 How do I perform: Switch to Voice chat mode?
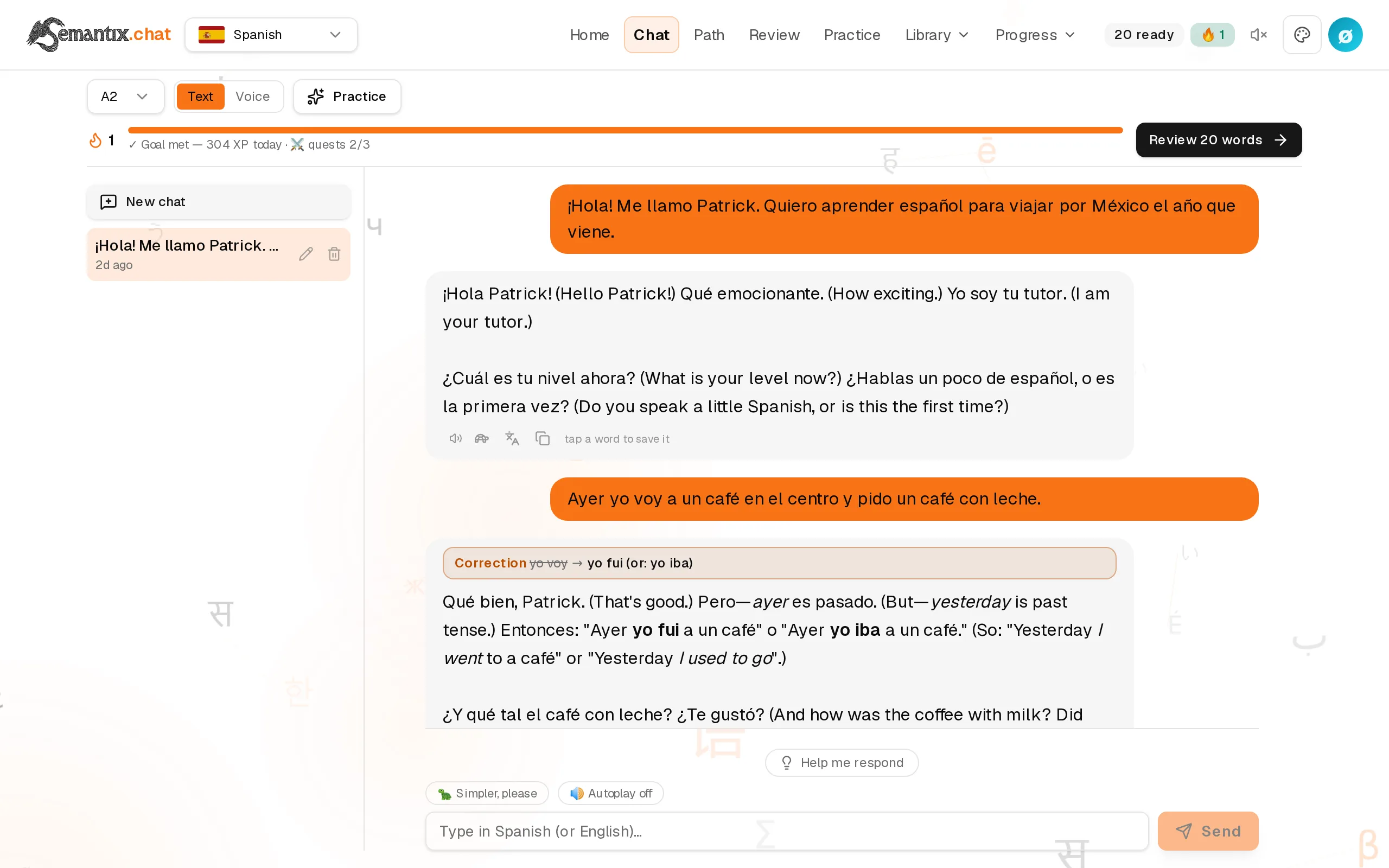252,97
